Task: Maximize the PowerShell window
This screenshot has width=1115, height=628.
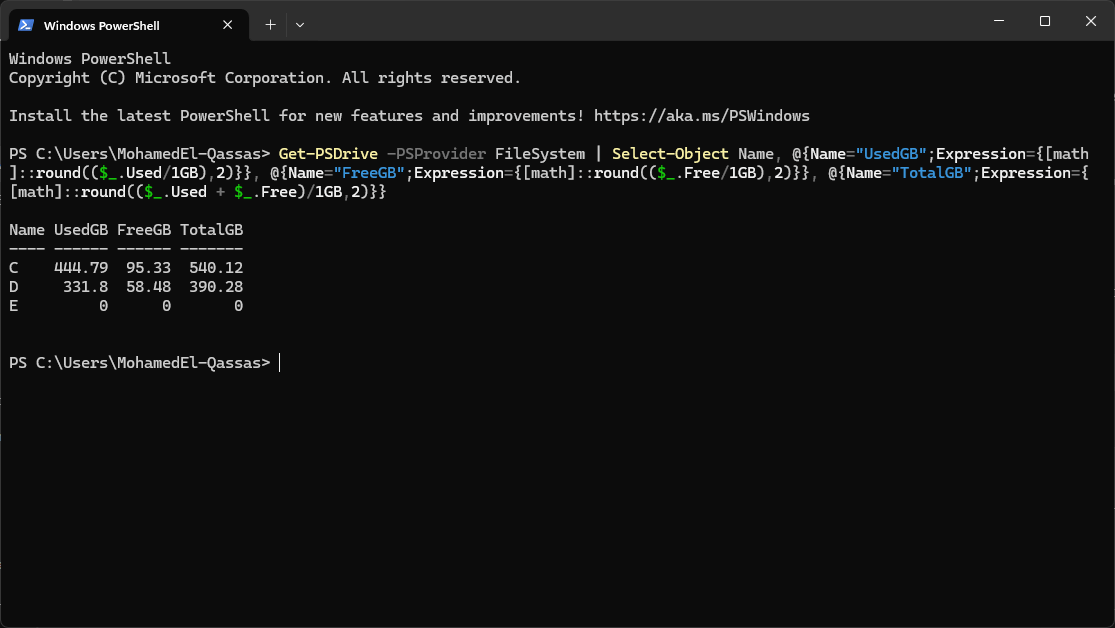Action: (x=1045, y=21)
